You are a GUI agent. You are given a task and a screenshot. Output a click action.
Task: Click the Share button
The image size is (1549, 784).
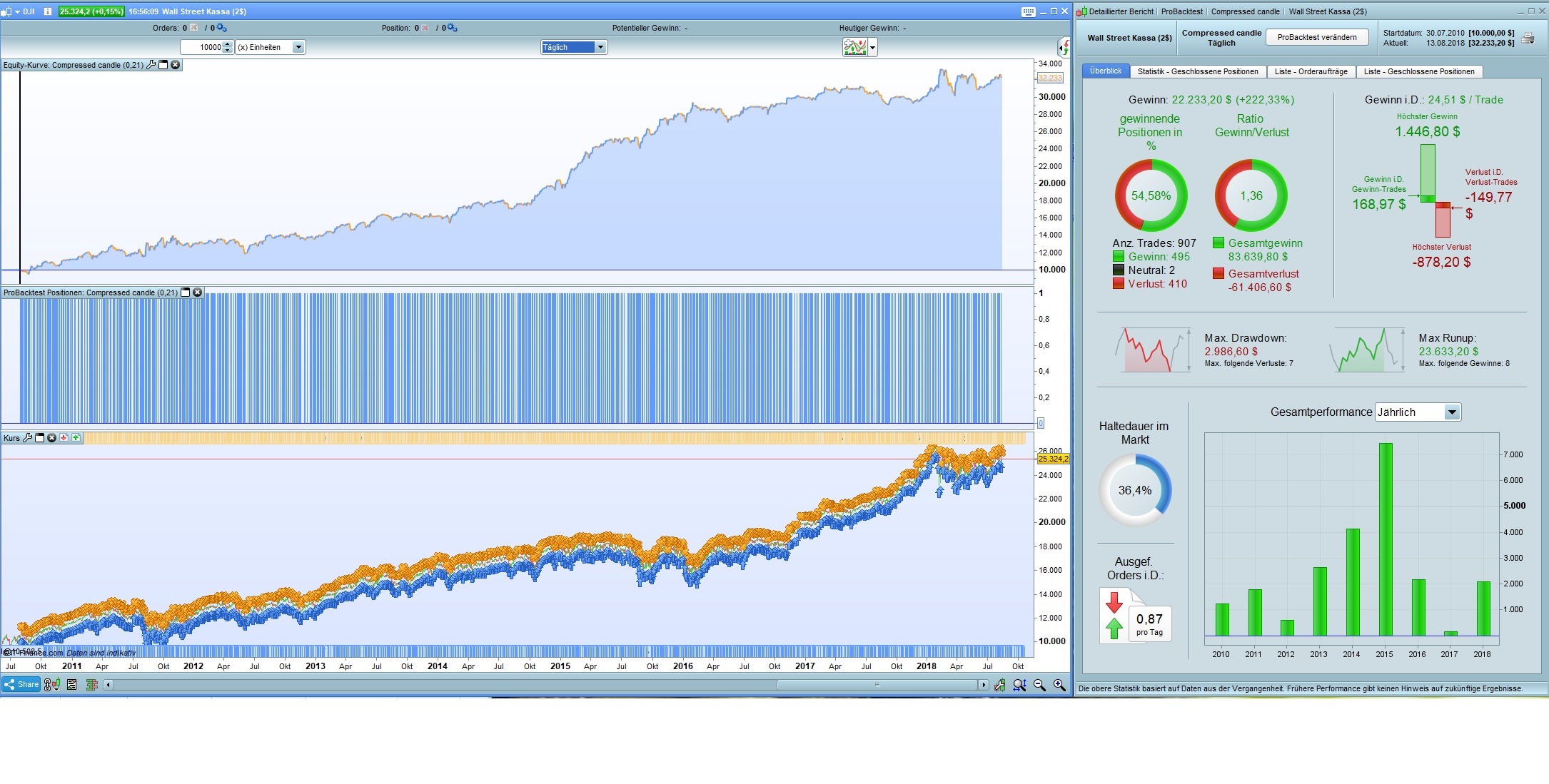click(x=21, y=685)
